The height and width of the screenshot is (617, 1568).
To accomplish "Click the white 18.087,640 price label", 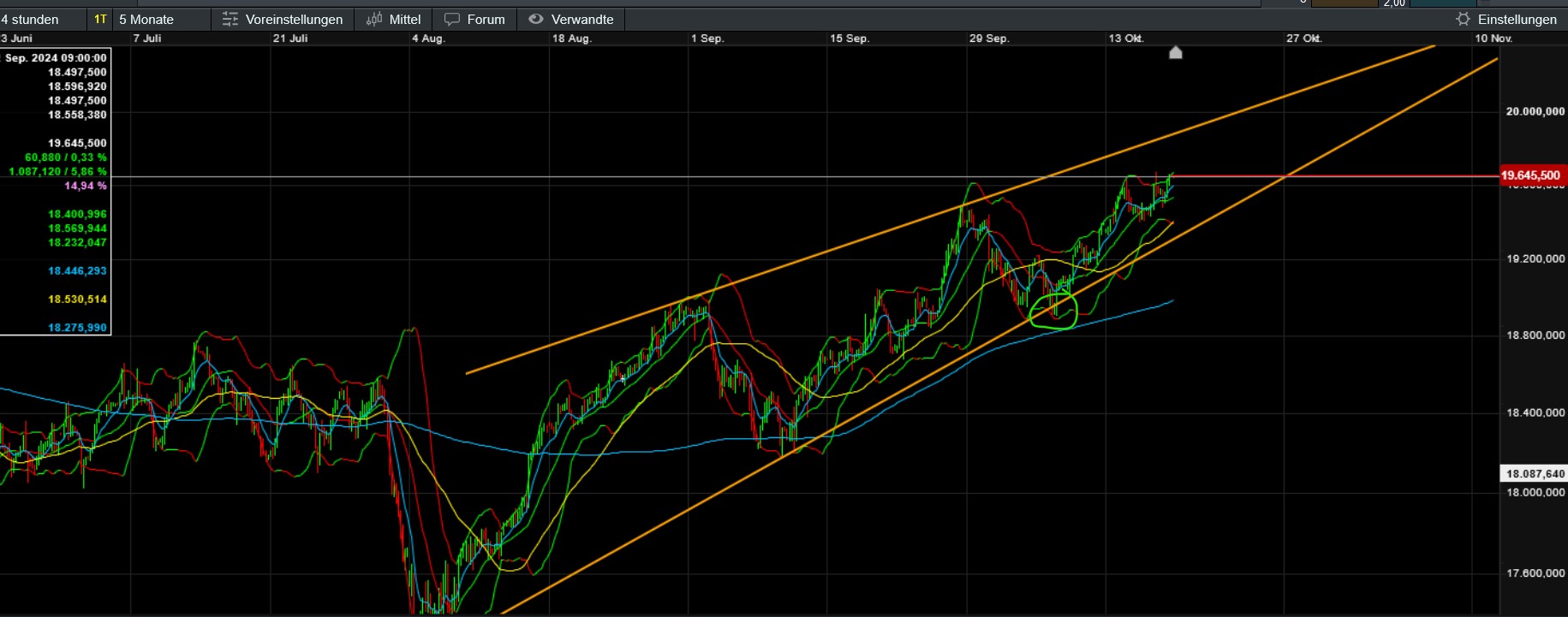I will coord(1535,473).
